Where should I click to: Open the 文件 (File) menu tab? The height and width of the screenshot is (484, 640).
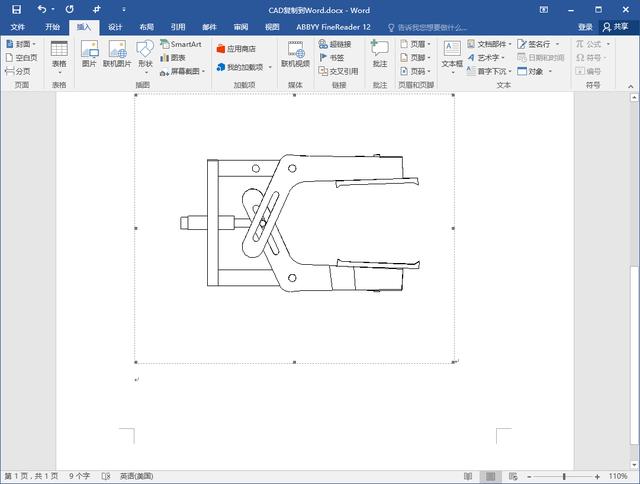[x=18, y=27]
